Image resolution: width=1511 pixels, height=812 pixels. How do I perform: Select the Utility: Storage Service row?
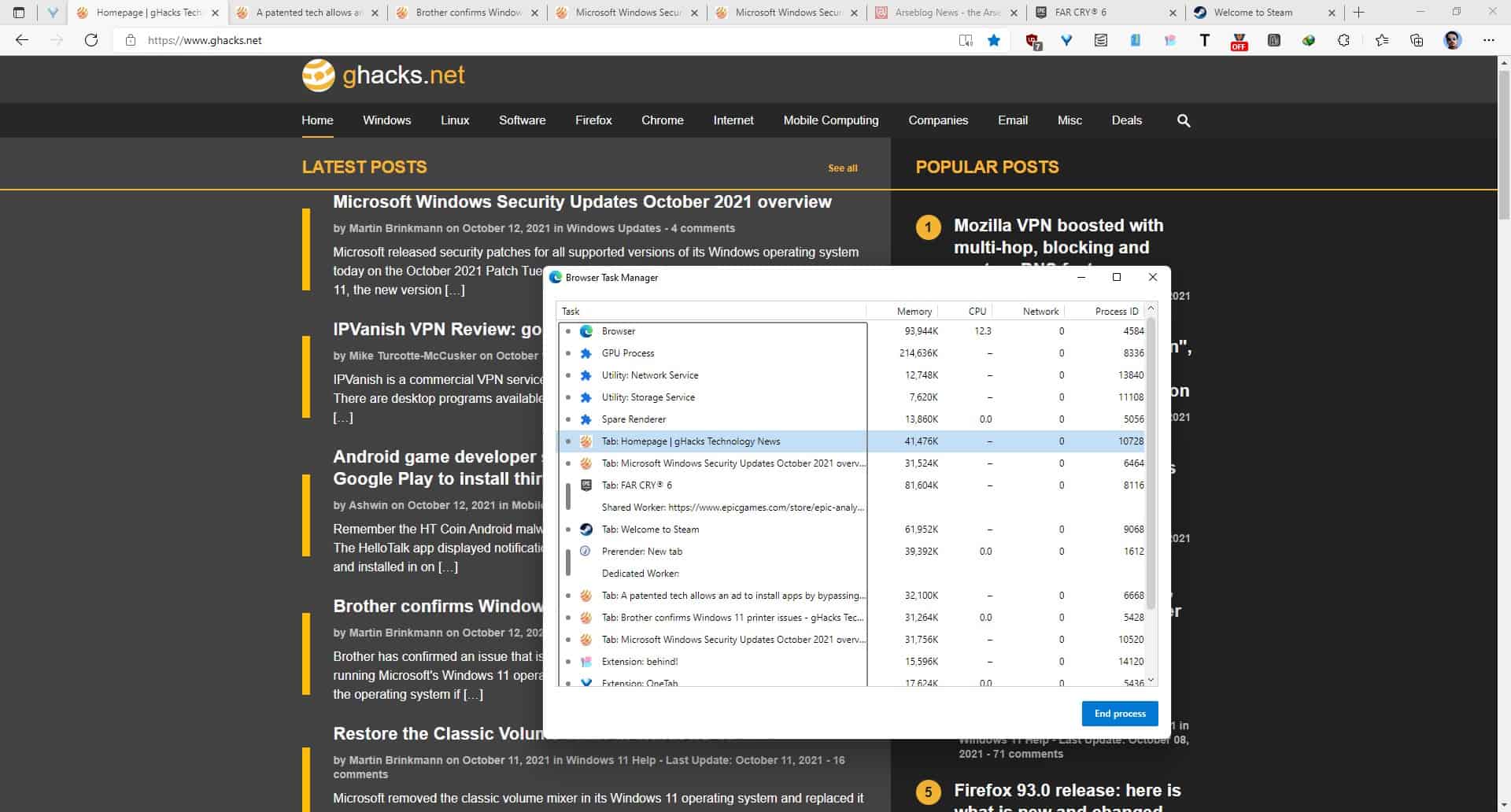(851, 397)
